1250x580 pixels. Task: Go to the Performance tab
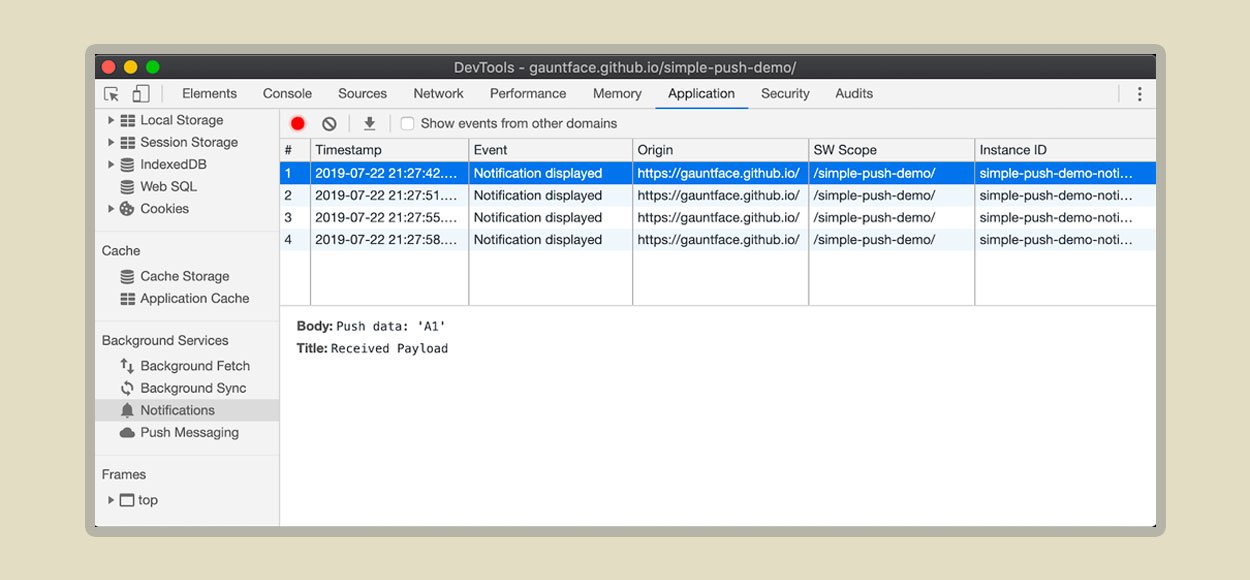tap(528, 93)
